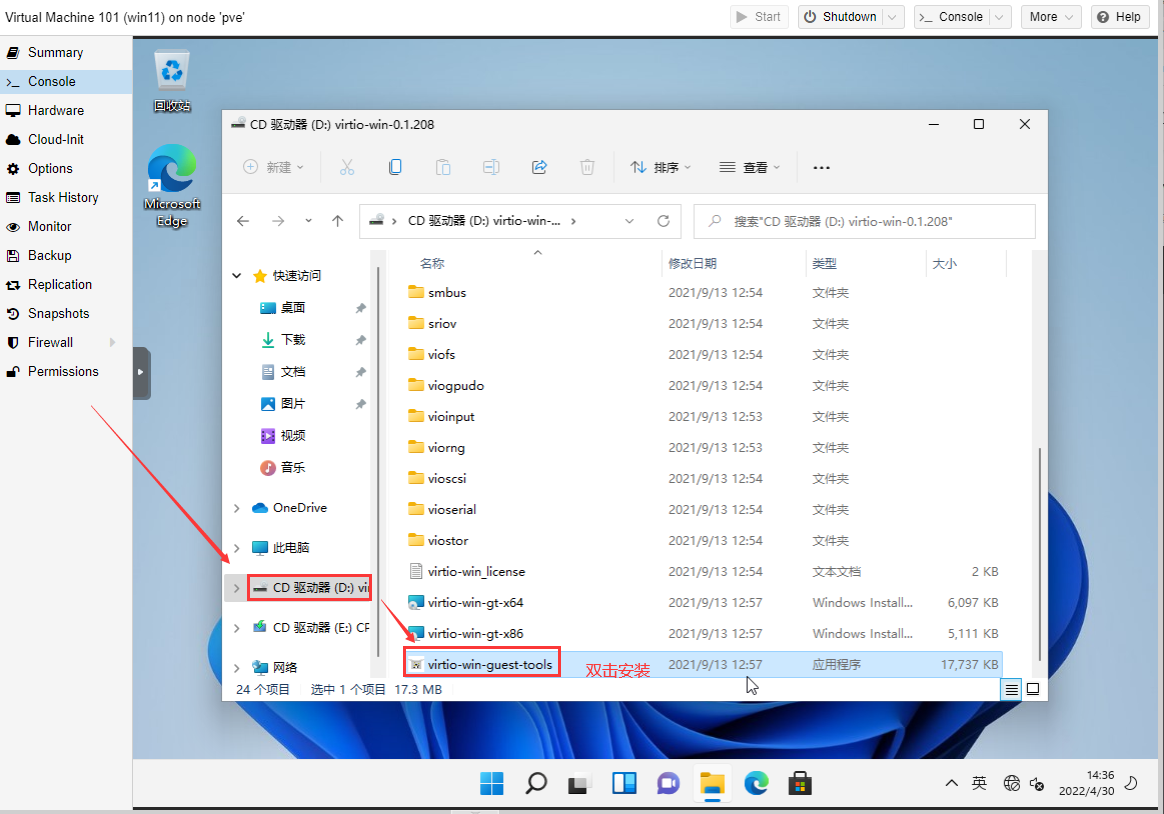
Task: Open the Snapshots tab
Action: 66,313
